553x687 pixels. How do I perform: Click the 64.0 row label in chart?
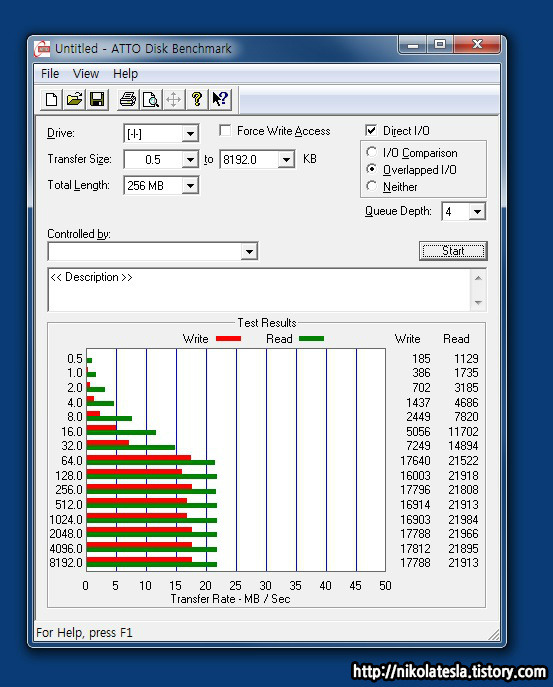click(72, 461)
